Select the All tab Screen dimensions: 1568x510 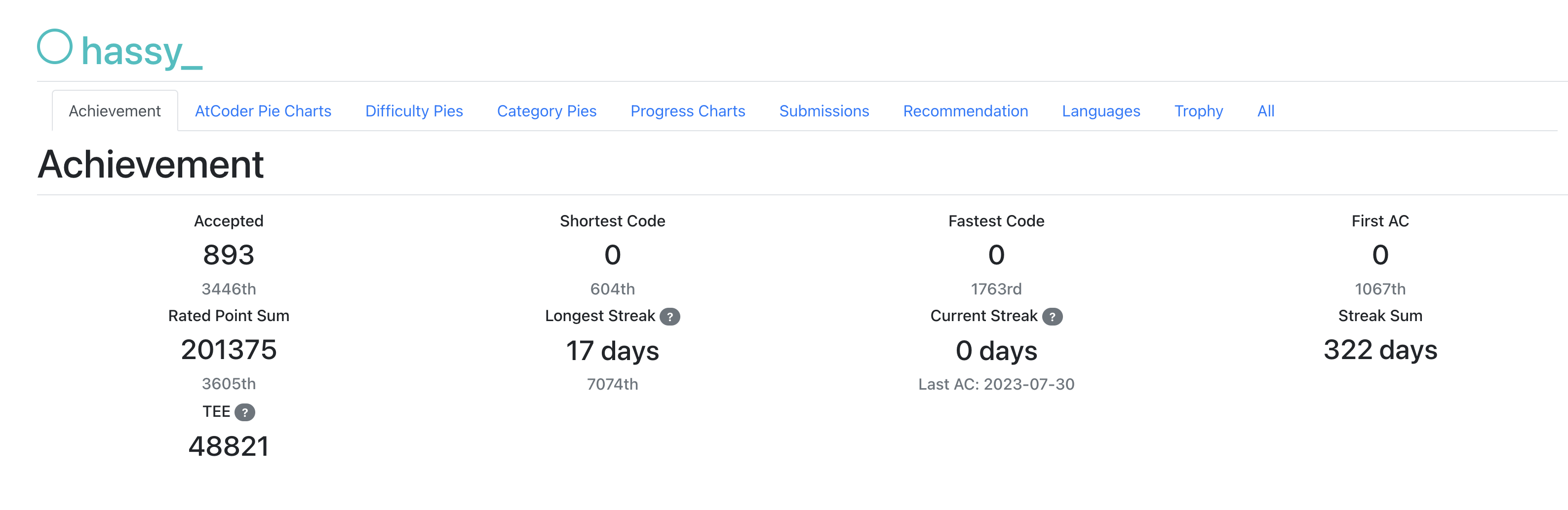click(1266, 111)
